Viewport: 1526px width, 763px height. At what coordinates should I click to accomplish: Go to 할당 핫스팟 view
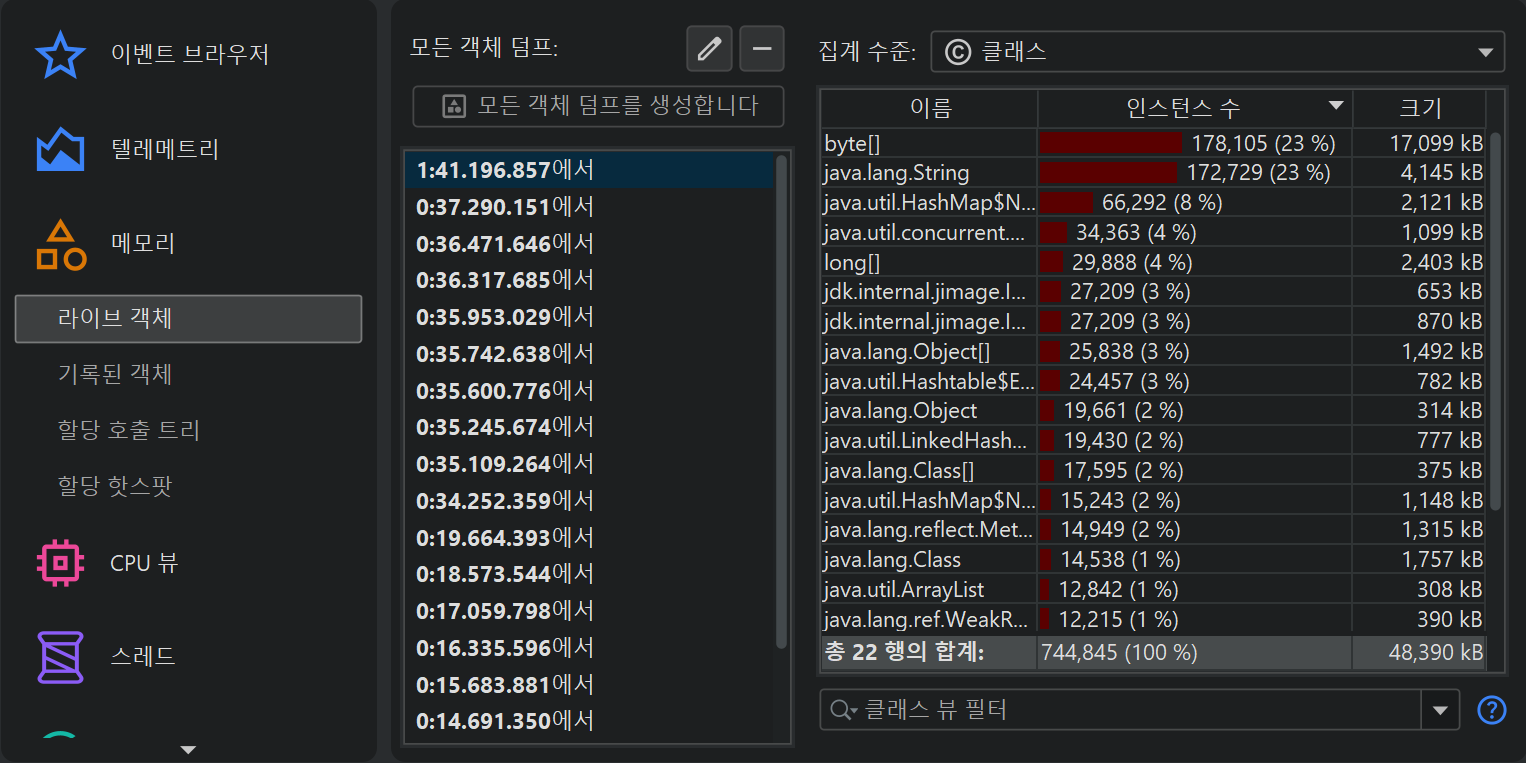[115, 486]
